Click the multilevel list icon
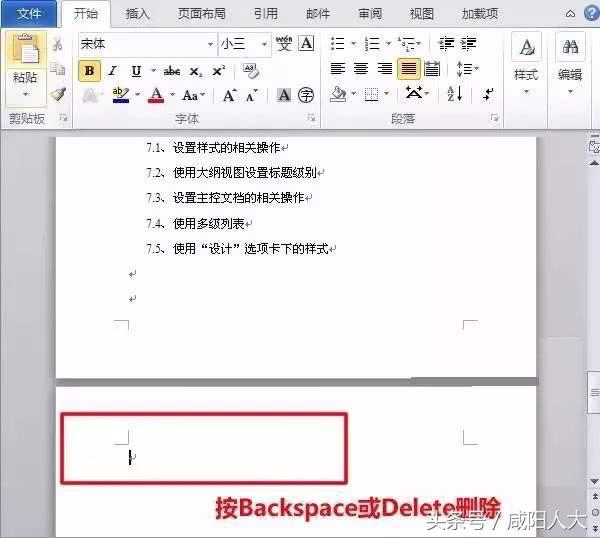This screenshot has height=538, width=600. point(407,44)
